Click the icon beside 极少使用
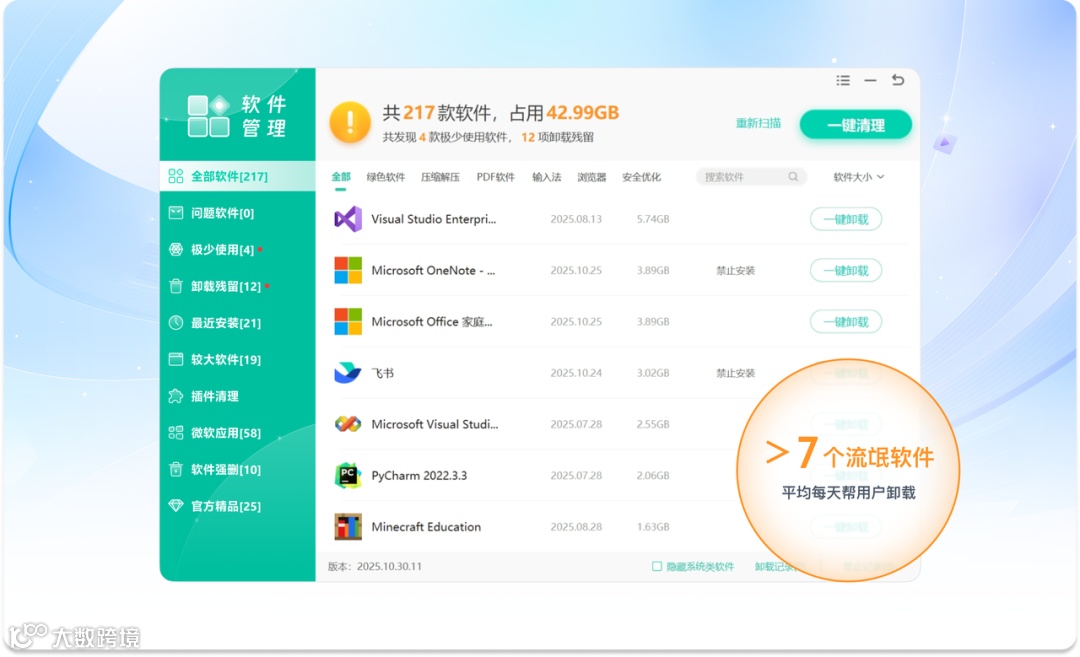Image resolution: width=1080 pixels, height=657 pixels. [176, 249]
